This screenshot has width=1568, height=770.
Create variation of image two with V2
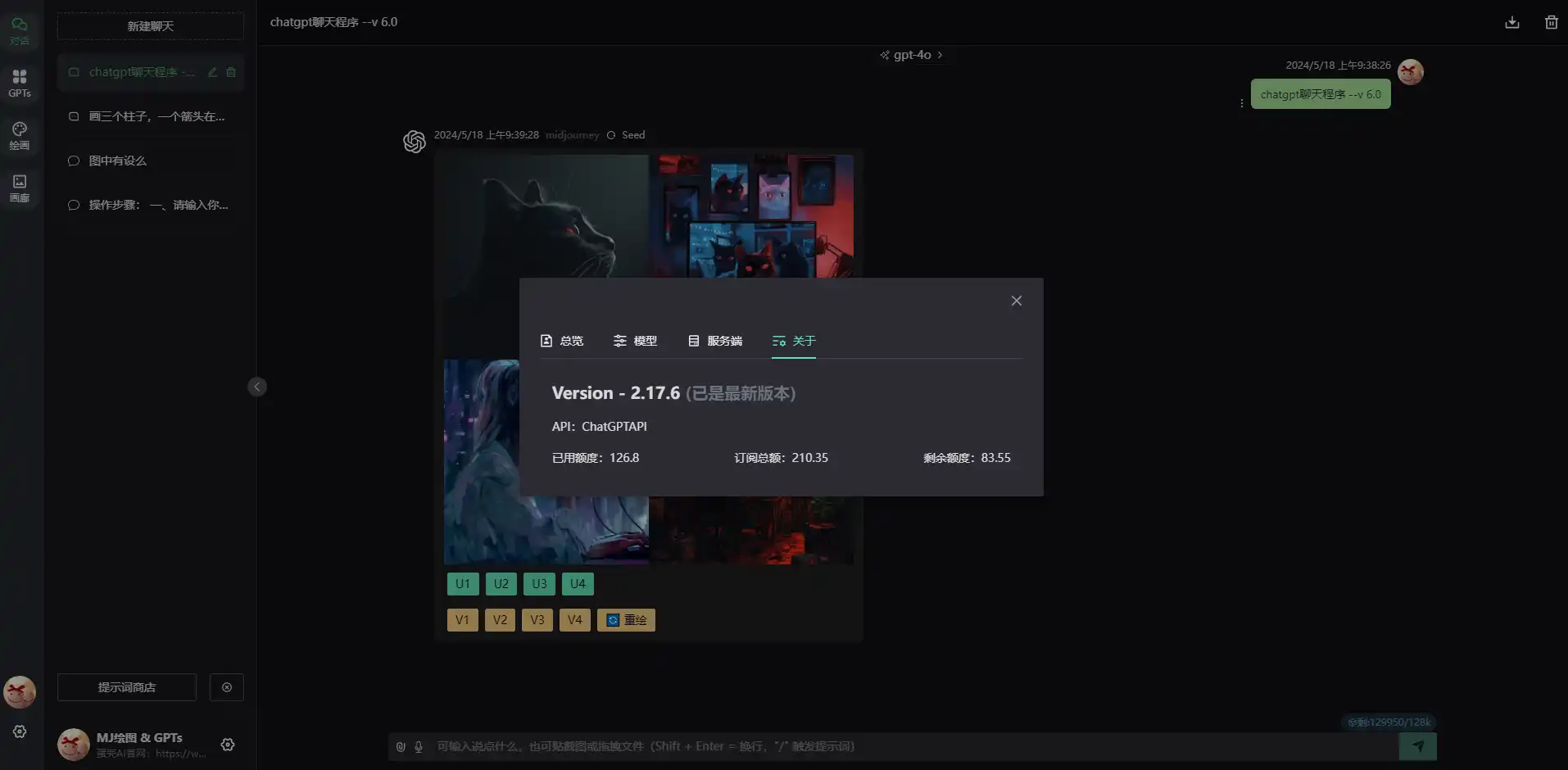tap(500, 620)
